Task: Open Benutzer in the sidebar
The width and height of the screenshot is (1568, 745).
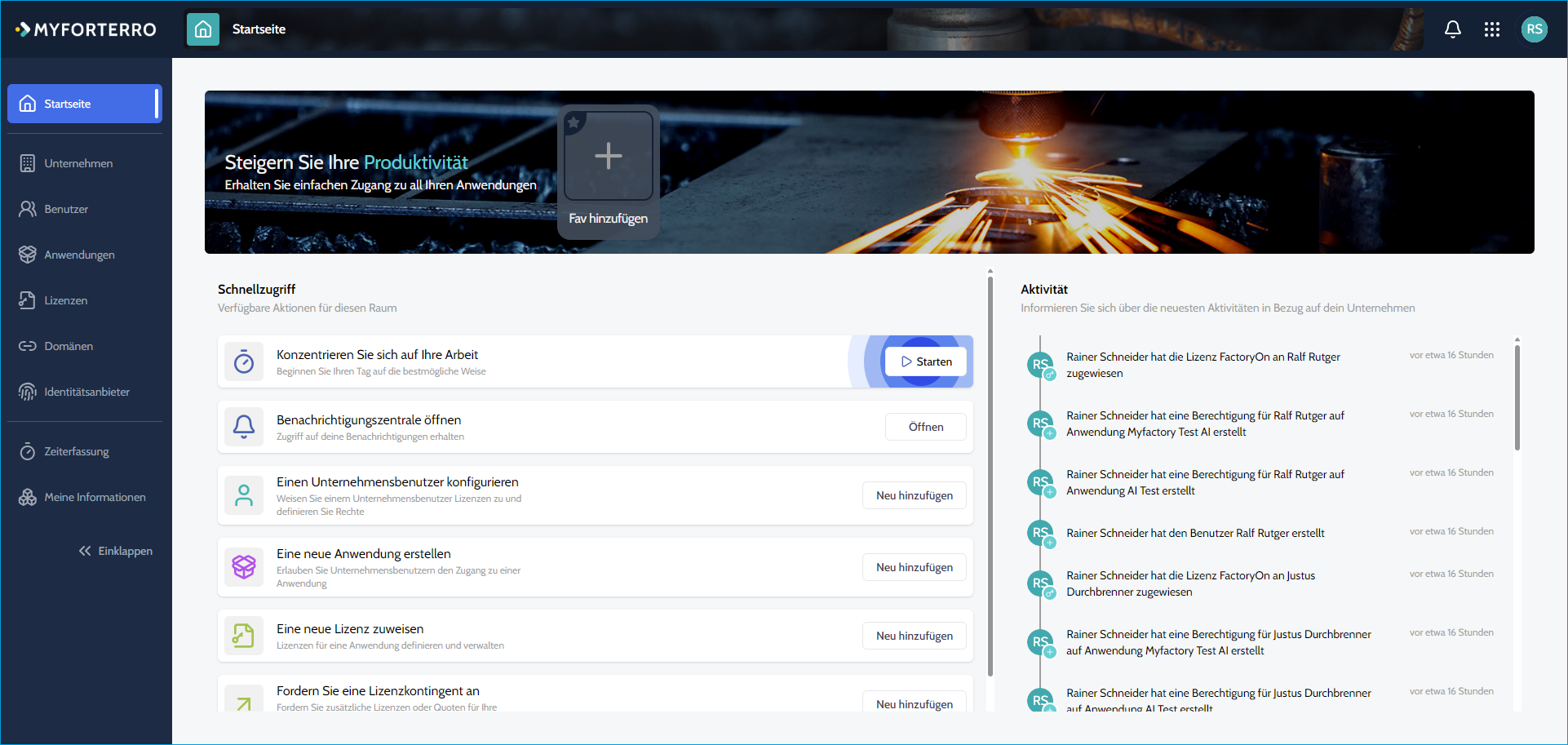Action: pos(85,209)
